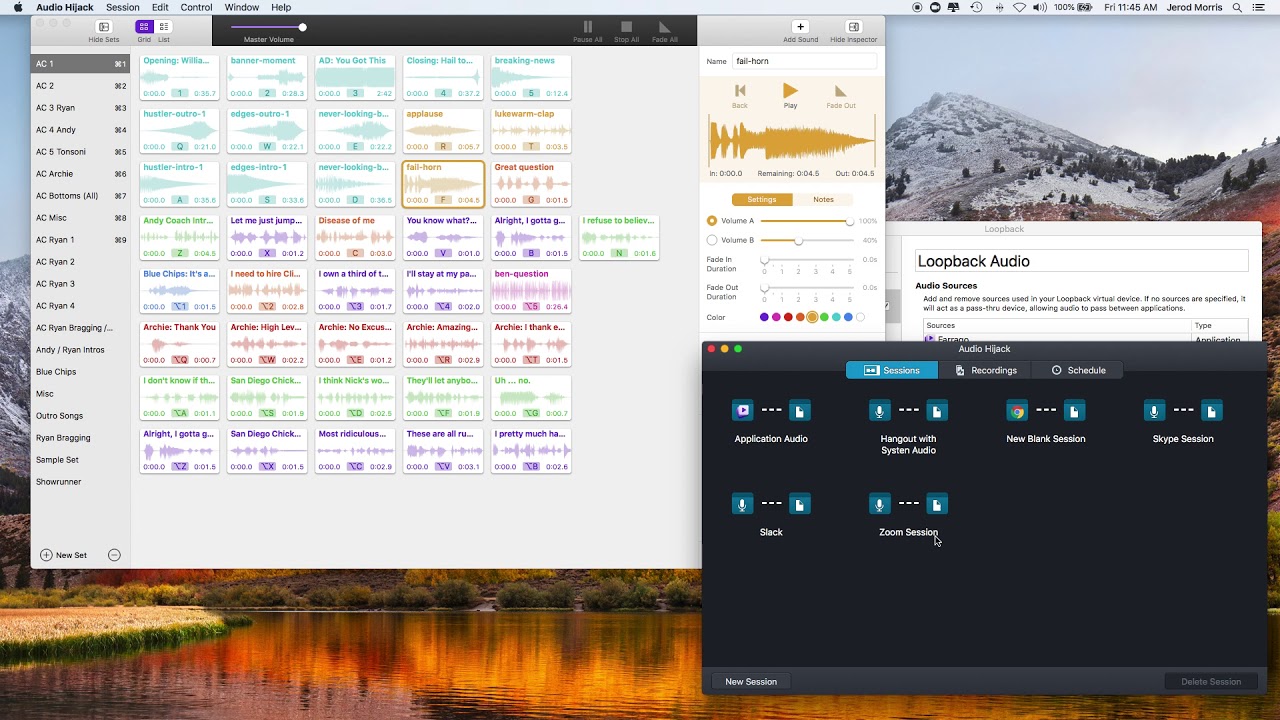Choose the purple color swatch

point(764,317)
